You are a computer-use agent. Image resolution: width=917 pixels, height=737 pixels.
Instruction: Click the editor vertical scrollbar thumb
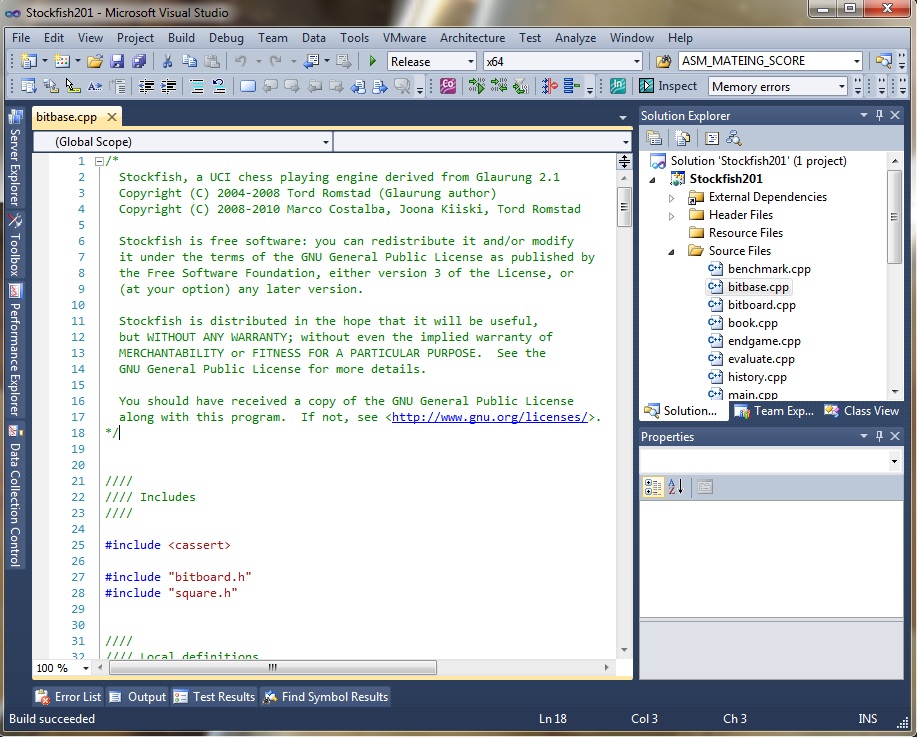(x=624, y=206)
